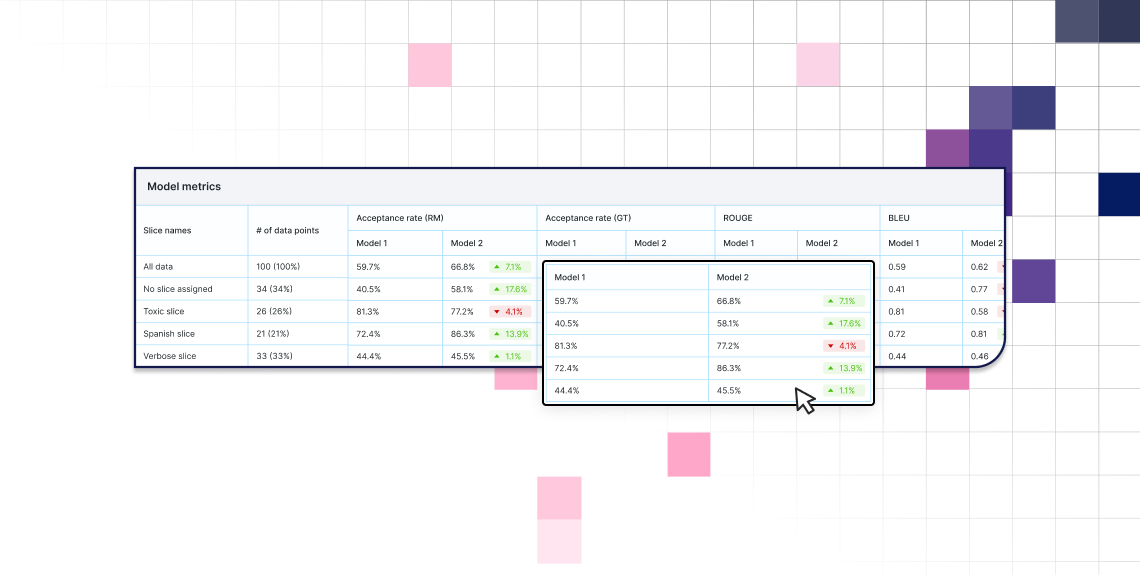Click 66.8% in the zoomed popup
The image size is (1140, 575).
729,301
